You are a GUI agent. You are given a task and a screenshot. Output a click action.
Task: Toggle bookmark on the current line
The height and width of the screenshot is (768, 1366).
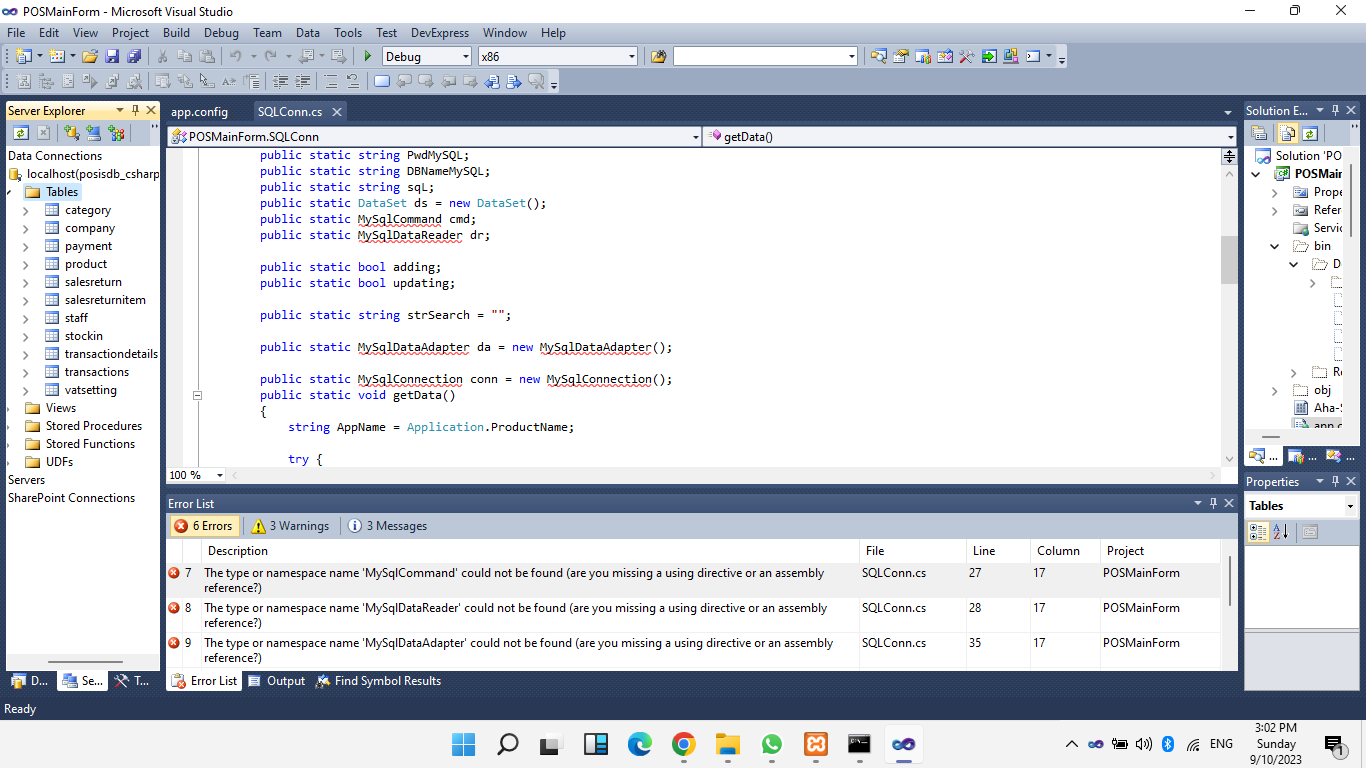(381, 81)
